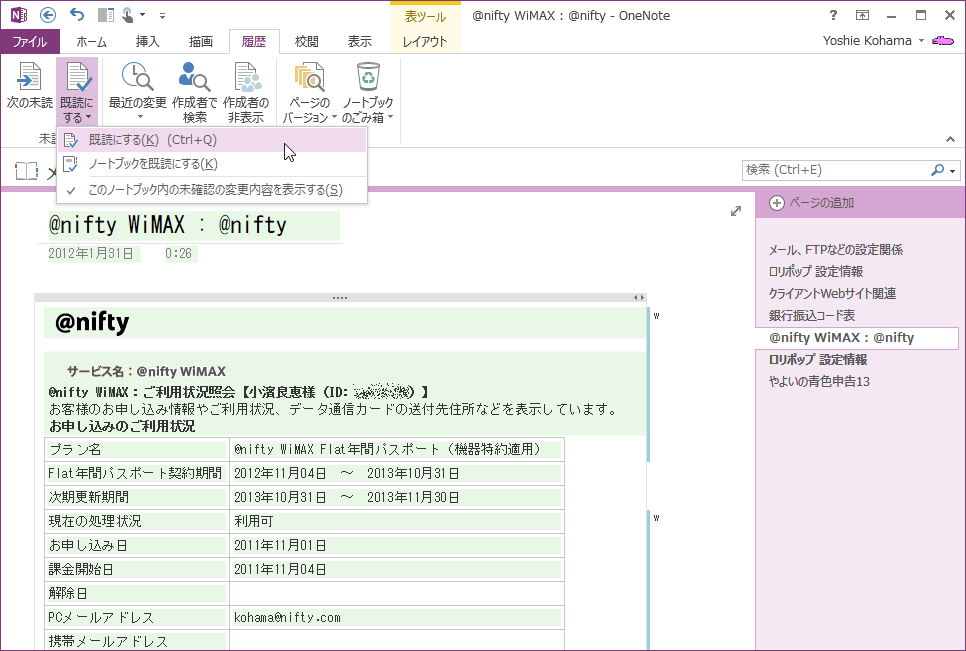
Task: Select menu item 既読にする (Ctrl+Q)
Action: (x=212, y=140)
